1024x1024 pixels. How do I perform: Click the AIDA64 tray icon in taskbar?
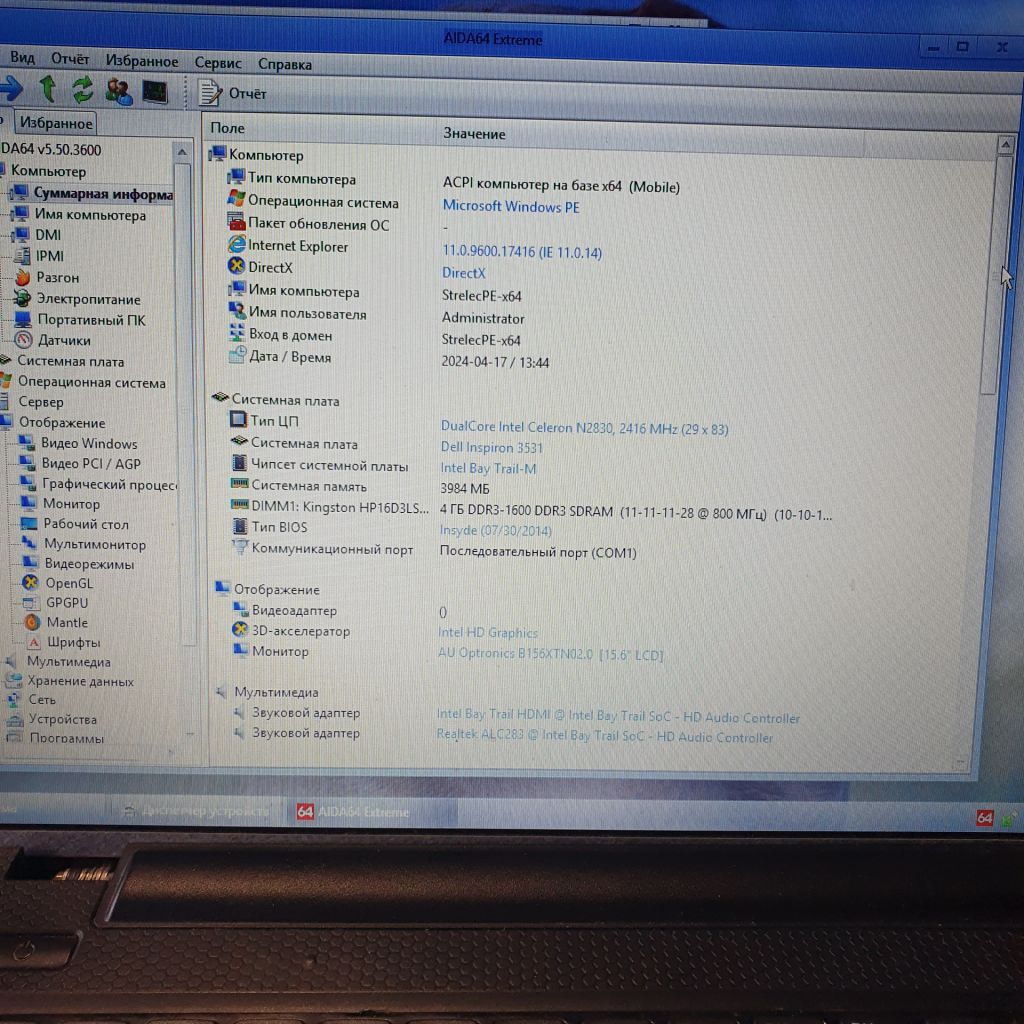click(985, 818)
